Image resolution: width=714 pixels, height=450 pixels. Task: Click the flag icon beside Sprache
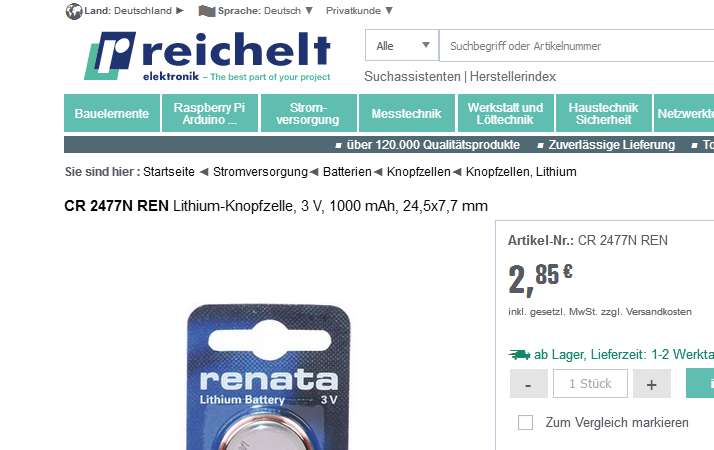(207, 11)
